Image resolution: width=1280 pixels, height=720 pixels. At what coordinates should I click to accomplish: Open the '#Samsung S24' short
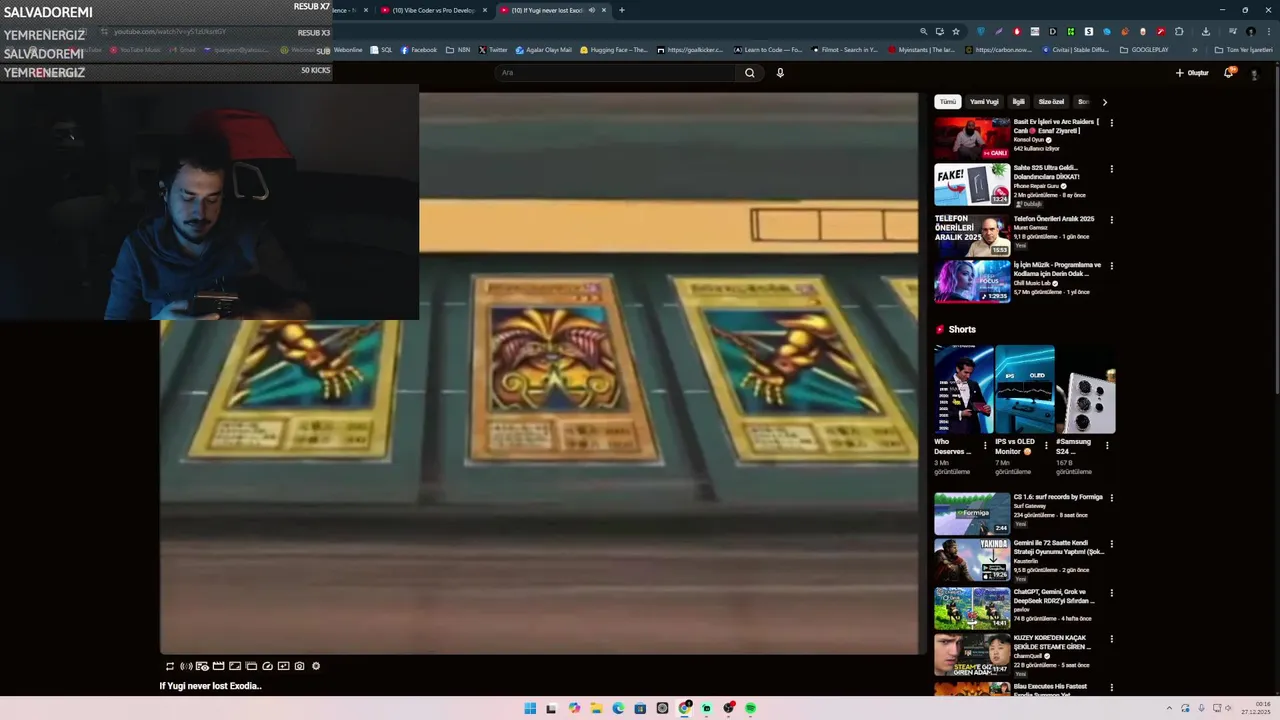pyautogui.click(x=1086, y=389)
